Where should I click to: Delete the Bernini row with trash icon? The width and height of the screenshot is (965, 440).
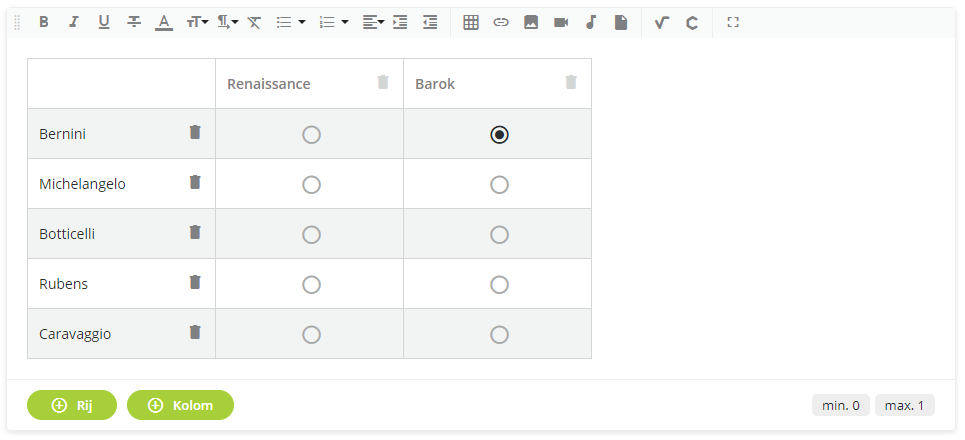(x=195, y=132)
